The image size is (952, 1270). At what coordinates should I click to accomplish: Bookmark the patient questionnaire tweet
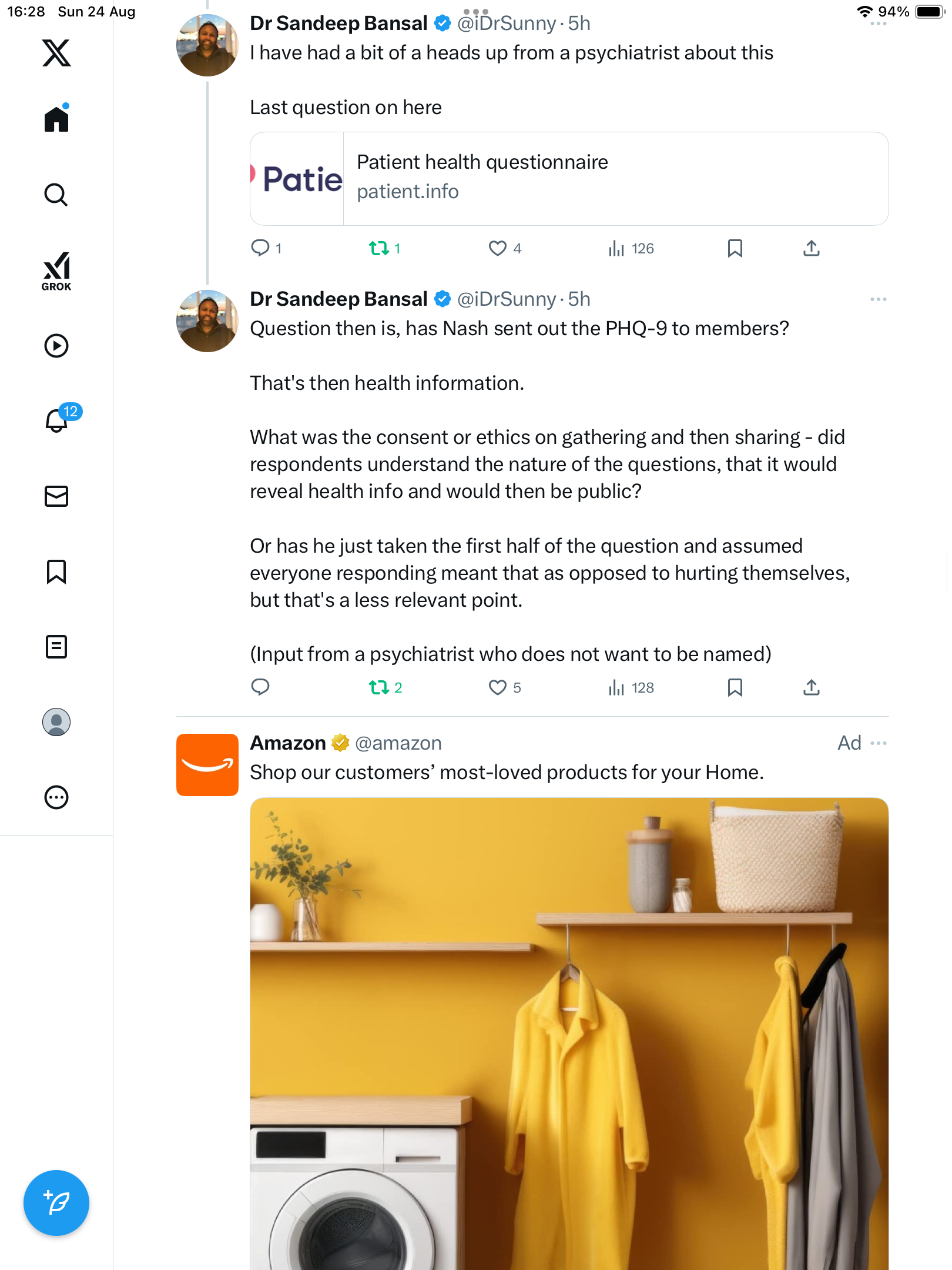735,248
